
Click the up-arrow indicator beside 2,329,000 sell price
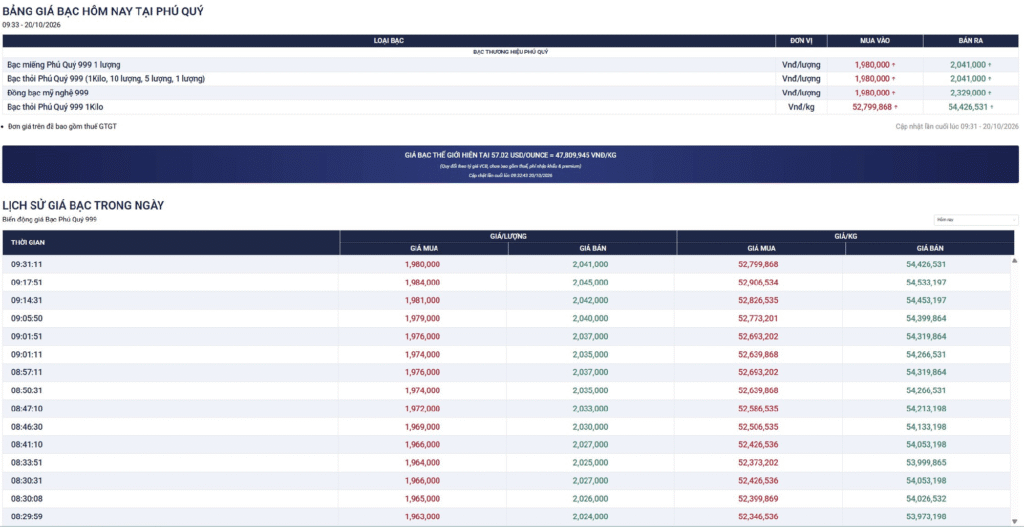coord(990,93)
